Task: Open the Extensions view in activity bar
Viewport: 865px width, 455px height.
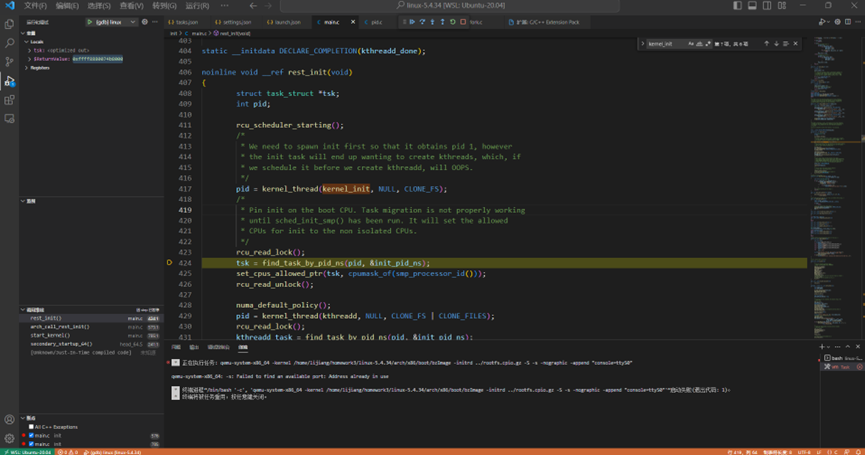Action: pos(10,100)
